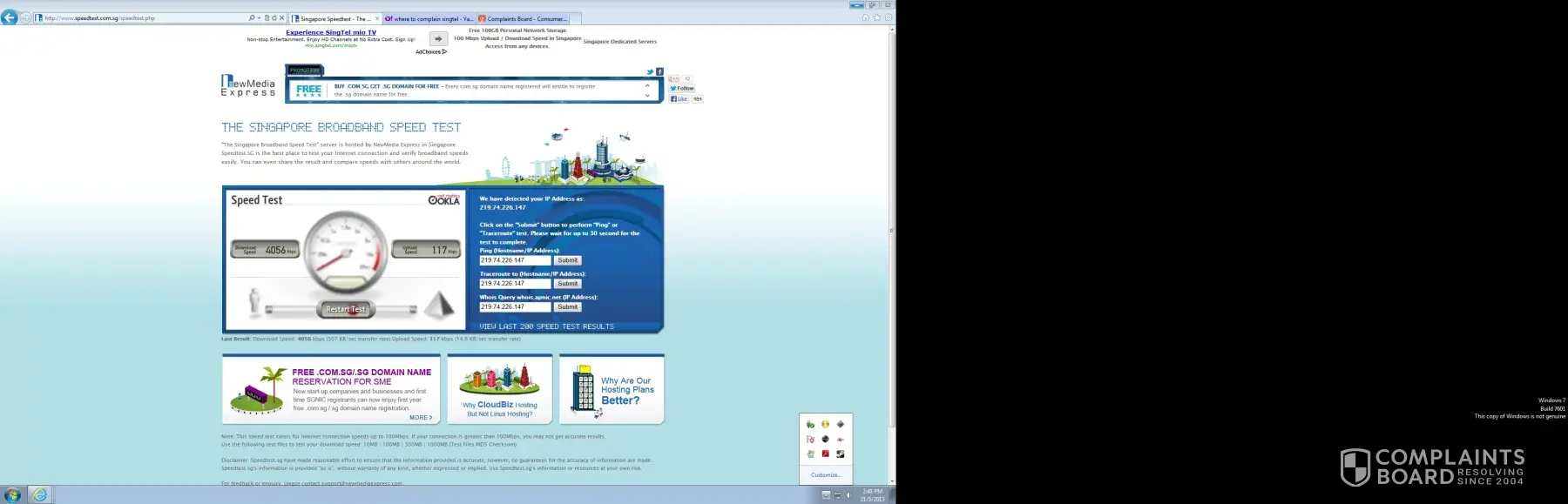Click the yellow round icon in tray popup
1568x504 pixels.
[825, 425]
